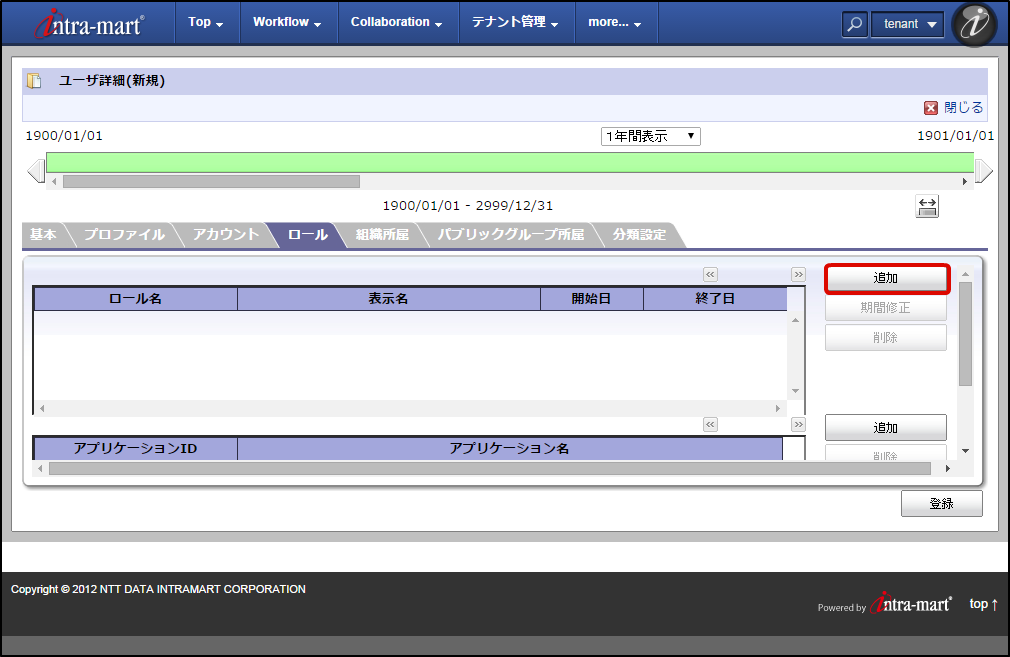Click the upper role table '>>' icon
Image resolution: width=1010 pixels, height=657 pixels.
click(x=798, y=274)
